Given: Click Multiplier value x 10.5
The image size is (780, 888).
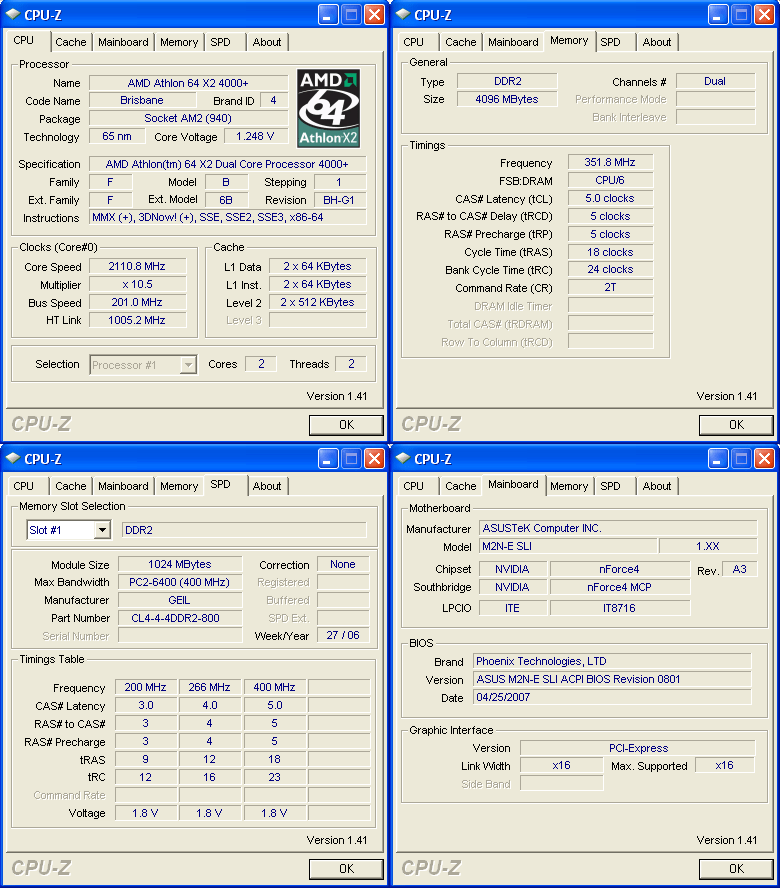Looking at the screenshot, I should [137, 284].
